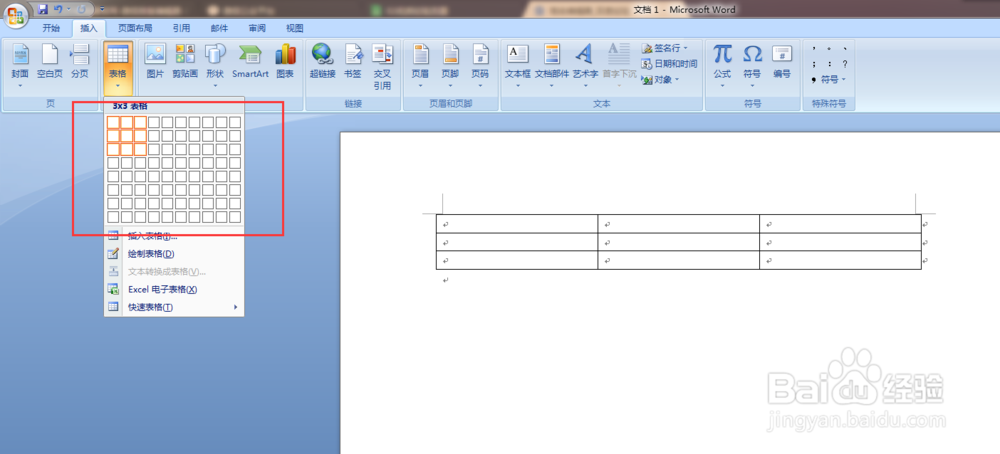Click the Office button logo
This screenshot has width=1000, height=454.
15,14
